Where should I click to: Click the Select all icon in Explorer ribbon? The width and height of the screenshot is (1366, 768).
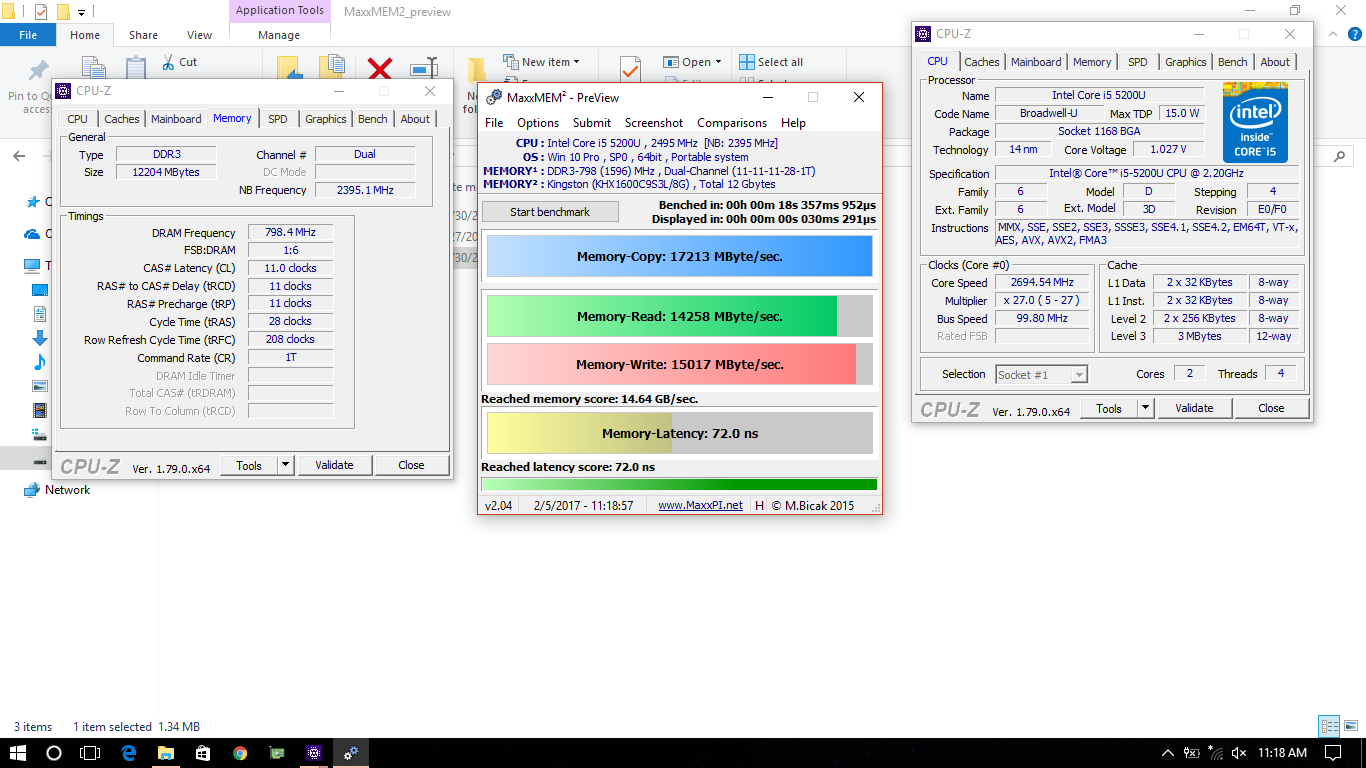(x=747, y=62)
